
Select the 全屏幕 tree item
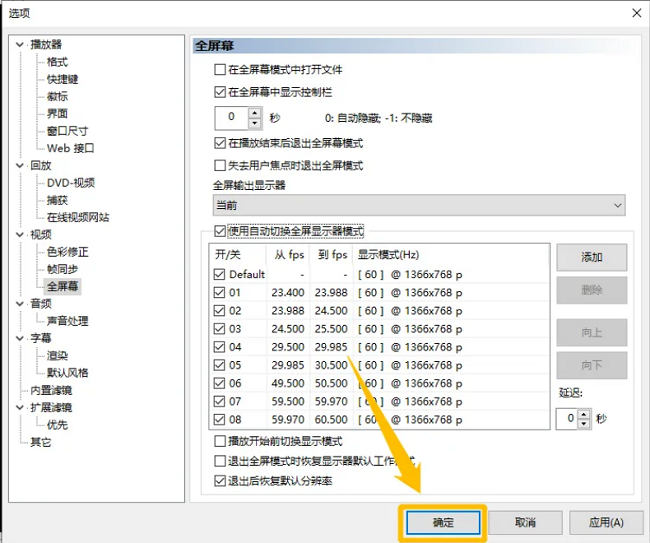click(63, 286)
